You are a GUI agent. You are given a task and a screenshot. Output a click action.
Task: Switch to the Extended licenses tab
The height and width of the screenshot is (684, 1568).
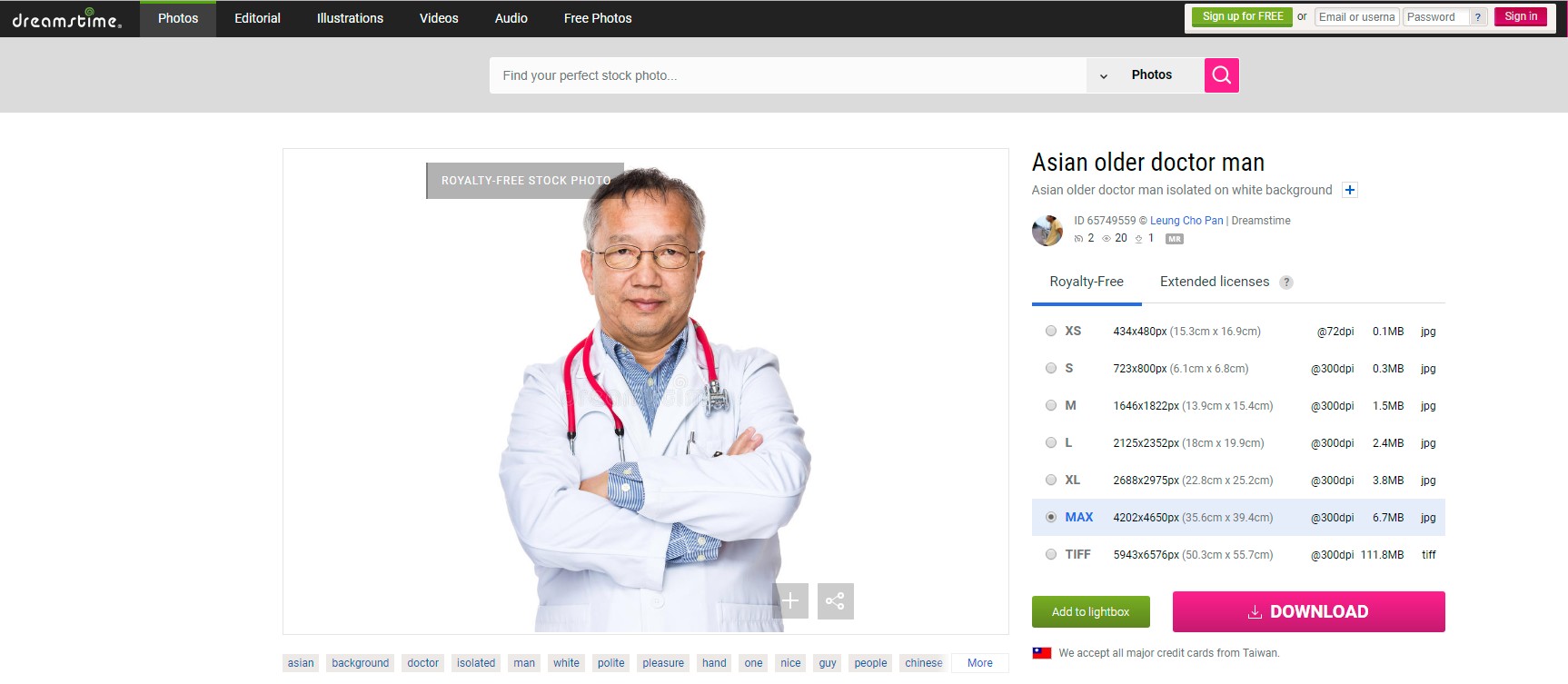1215,282
